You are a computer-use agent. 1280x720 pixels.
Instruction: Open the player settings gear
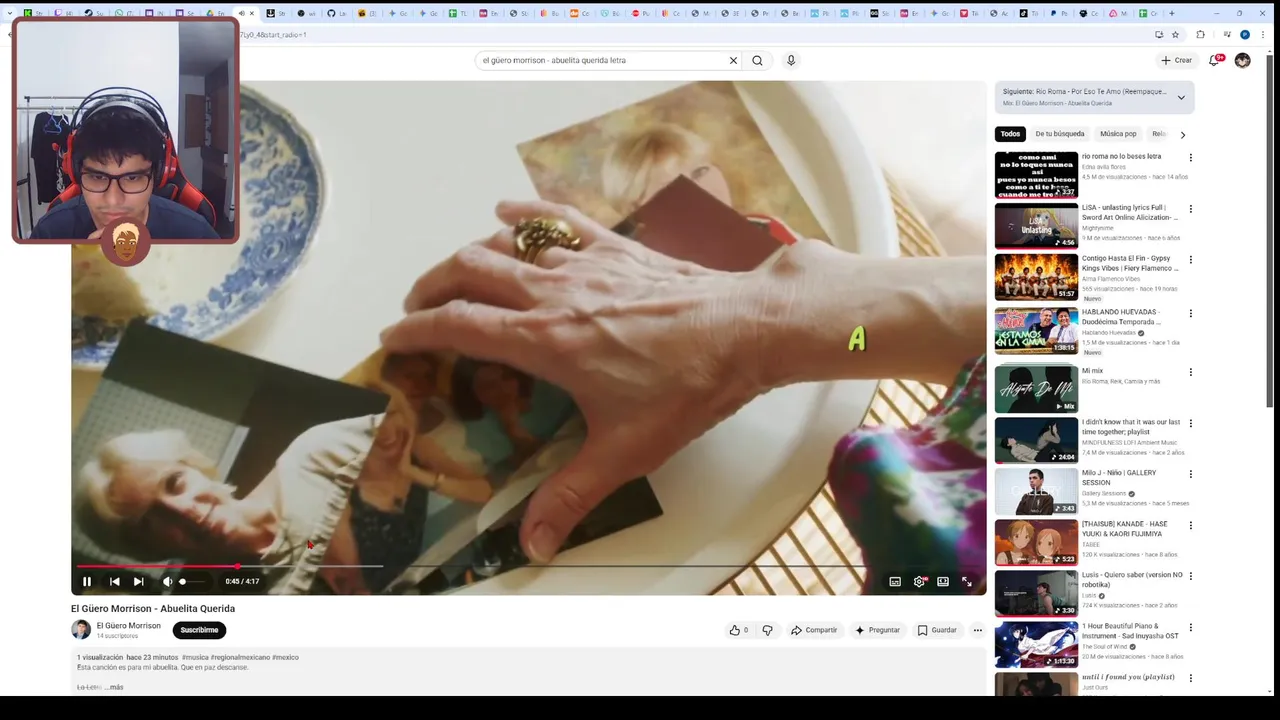coord(919,581)
